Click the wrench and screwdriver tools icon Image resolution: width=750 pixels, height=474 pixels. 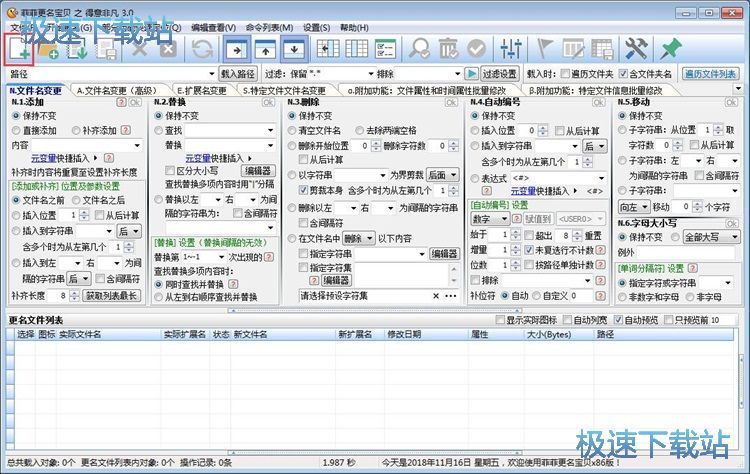635,48
